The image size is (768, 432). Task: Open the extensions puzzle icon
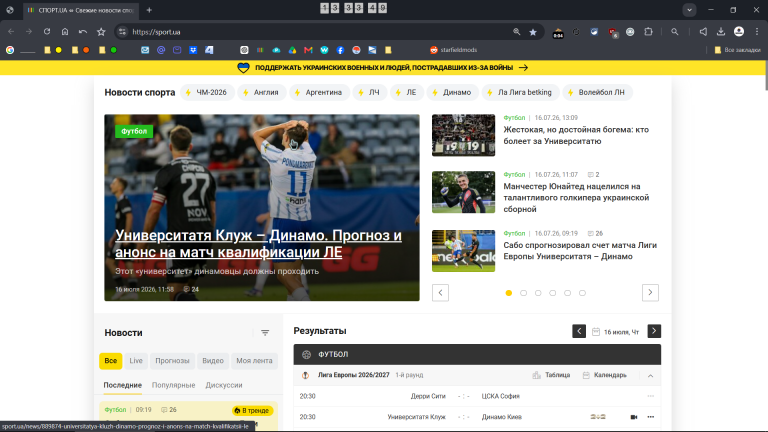pyautogui.click(x=648, y=32)
